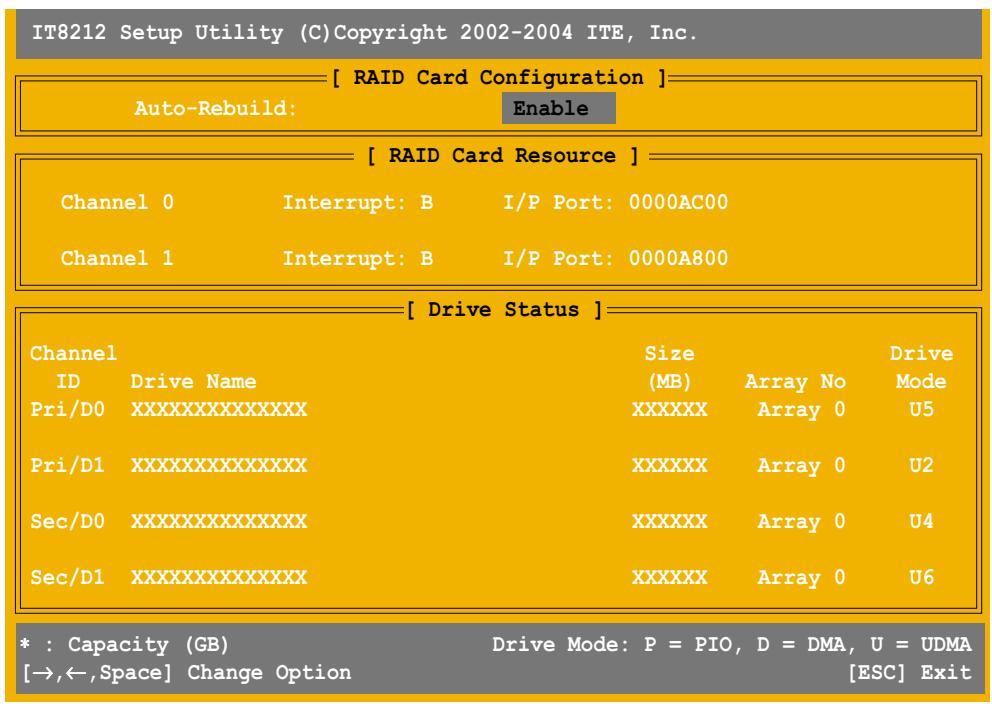Click the size value in the Sec/D0 row

[669, 521]
